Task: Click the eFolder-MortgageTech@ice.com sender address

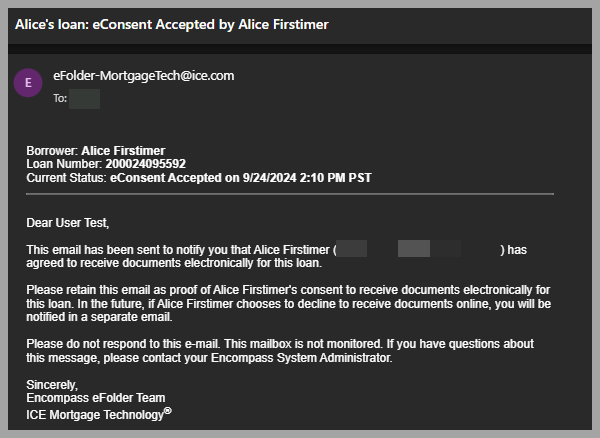Action: pos(143,75)
